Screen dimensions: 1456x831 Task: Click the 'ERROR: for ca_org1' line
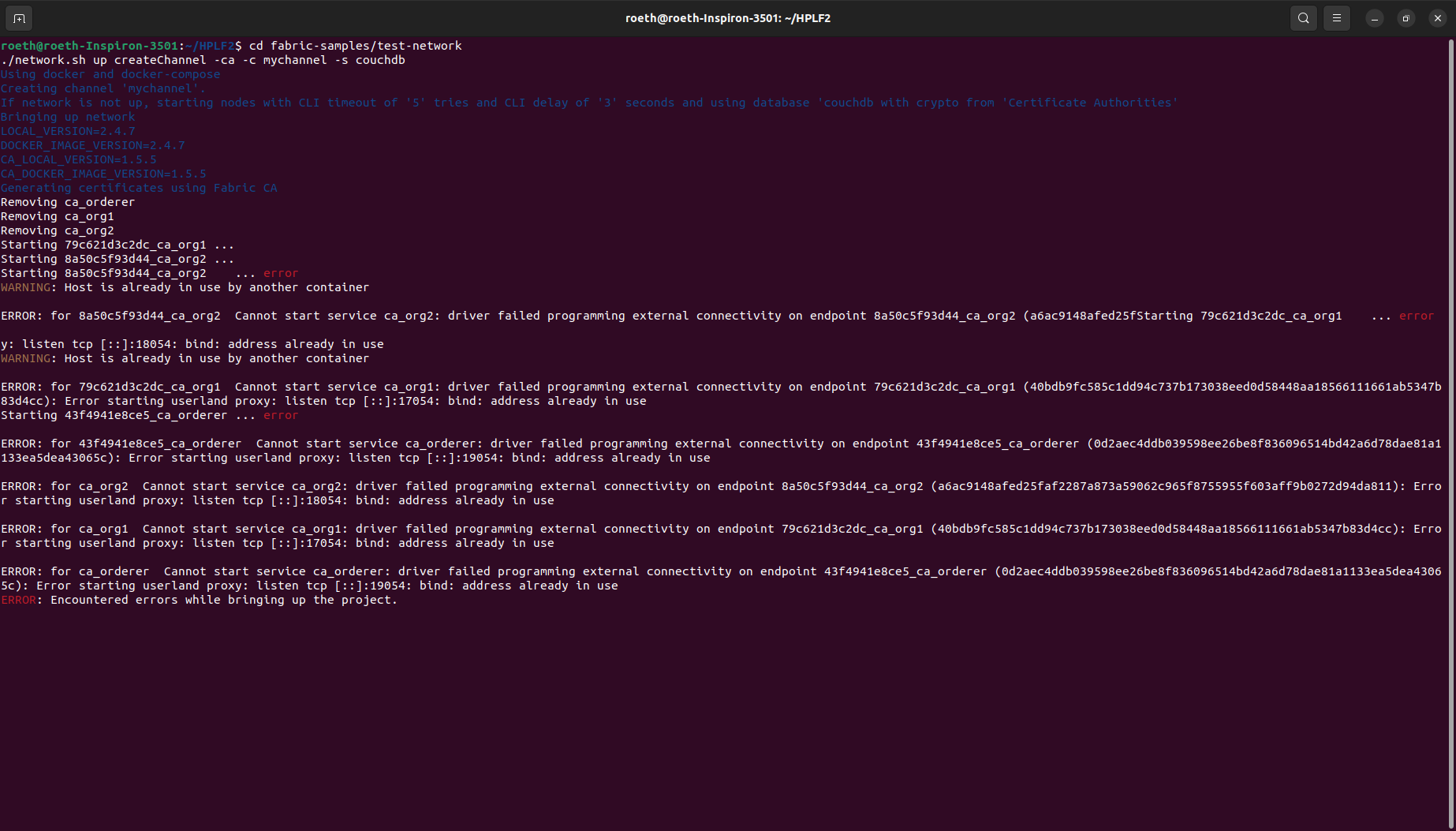[x=721, y=536]
